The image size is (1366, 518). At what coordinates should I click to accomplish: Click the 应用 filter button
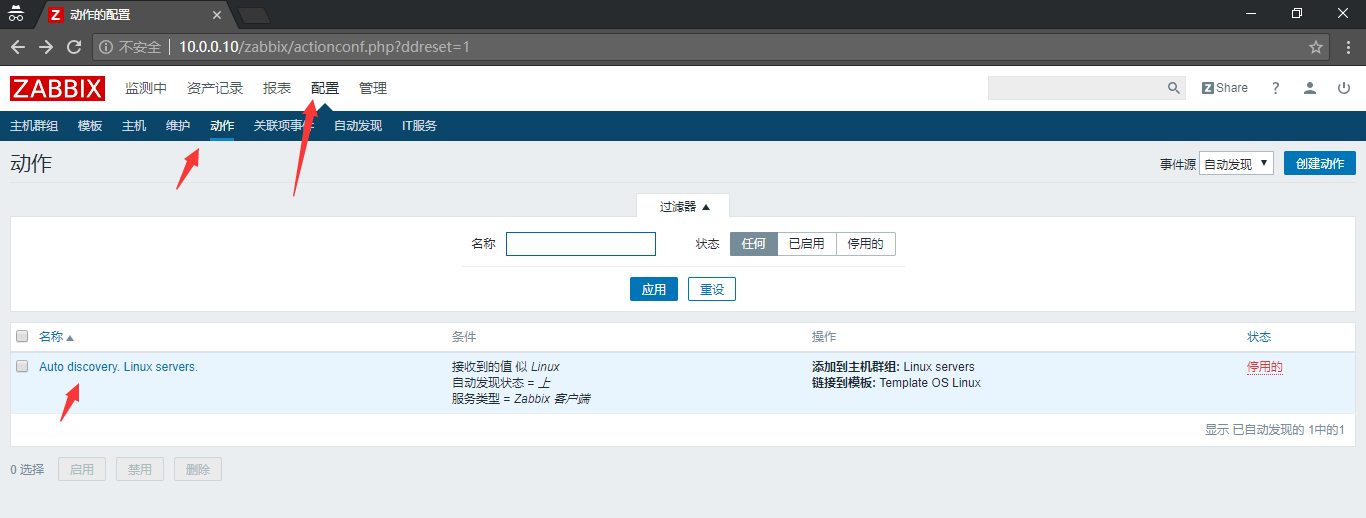654,289
